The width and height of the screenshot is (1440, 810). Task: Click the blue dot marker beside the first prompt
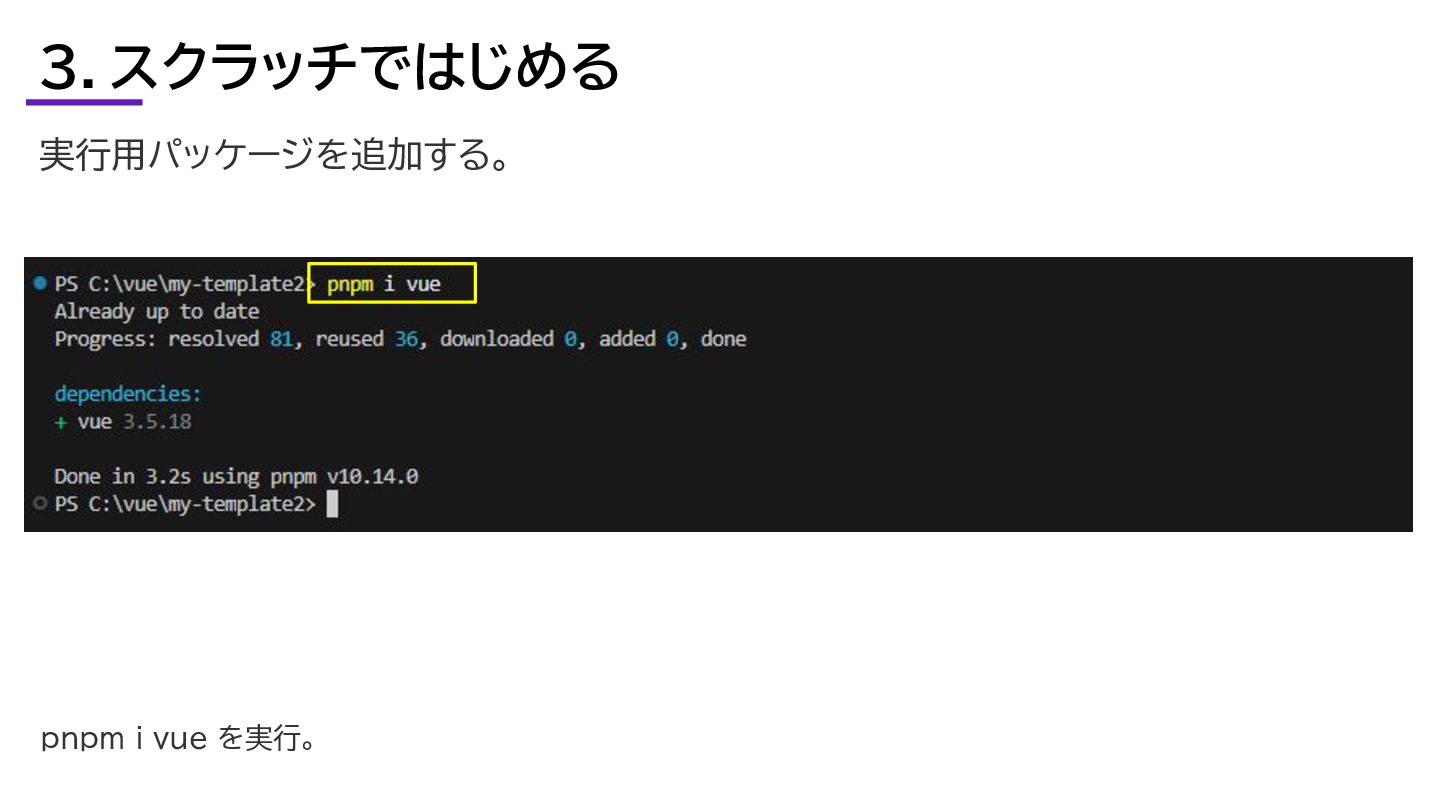click(40, 283)
